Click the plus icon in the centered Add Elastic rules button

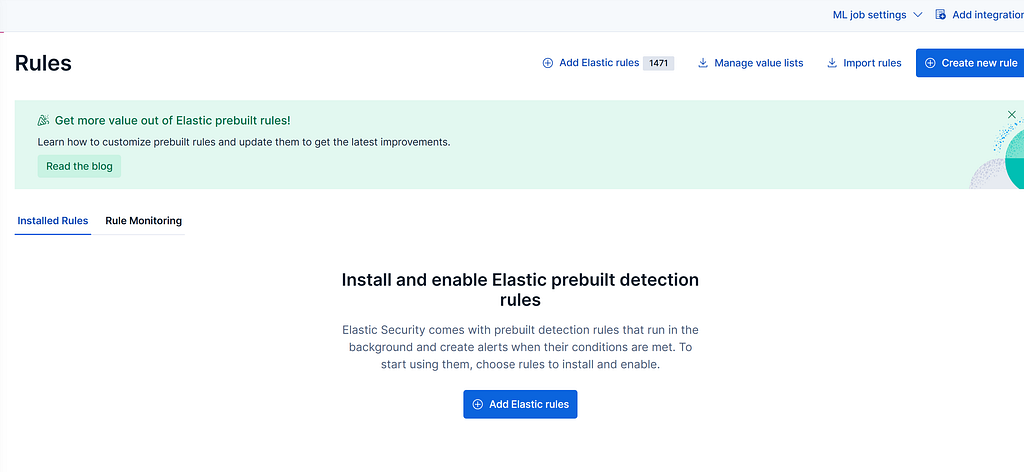click(477, 404)
